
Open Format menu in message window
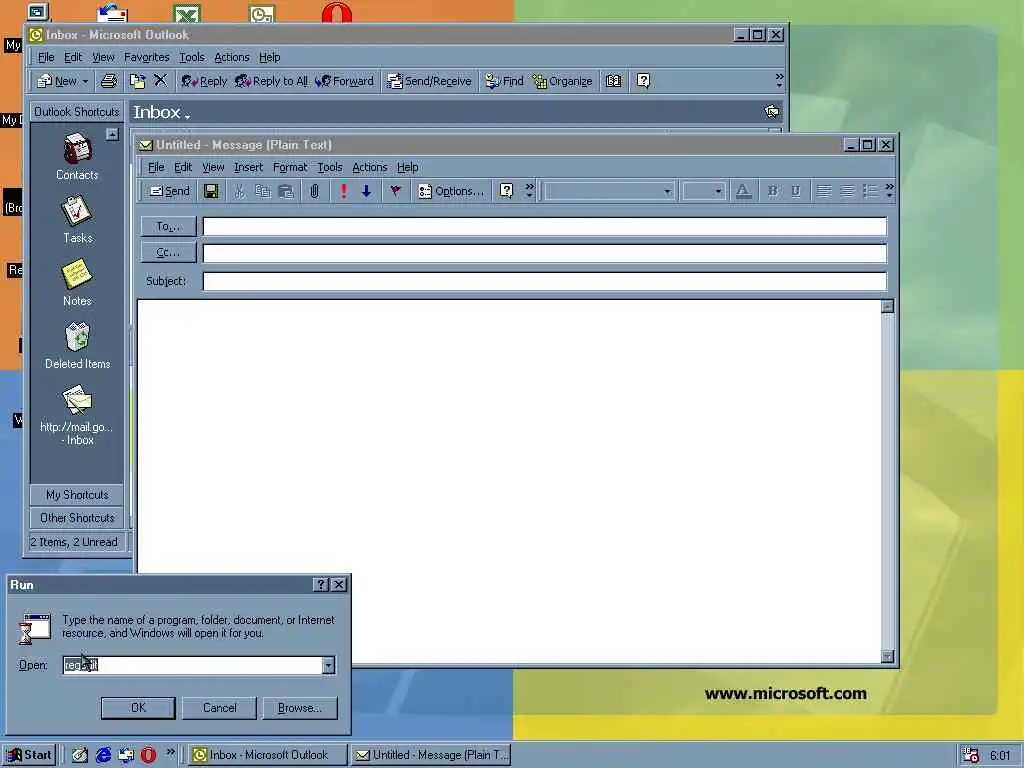tap(289, 167)
